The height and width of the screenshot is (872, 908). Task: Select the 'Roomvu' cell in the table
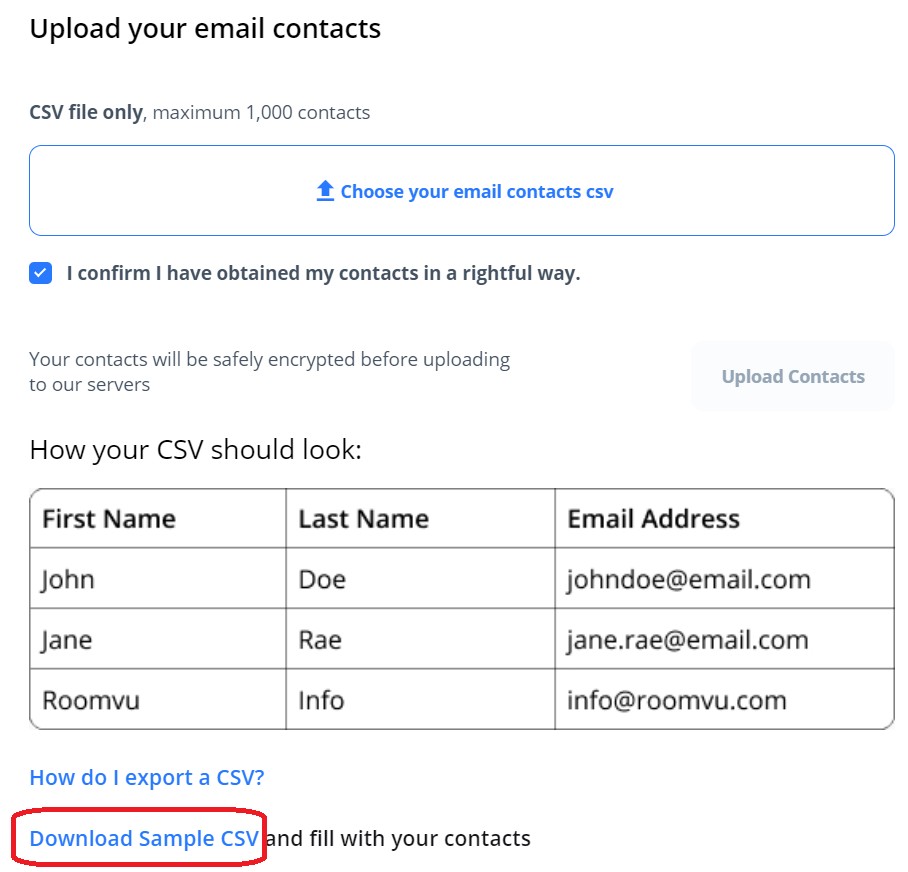(91, 699)
